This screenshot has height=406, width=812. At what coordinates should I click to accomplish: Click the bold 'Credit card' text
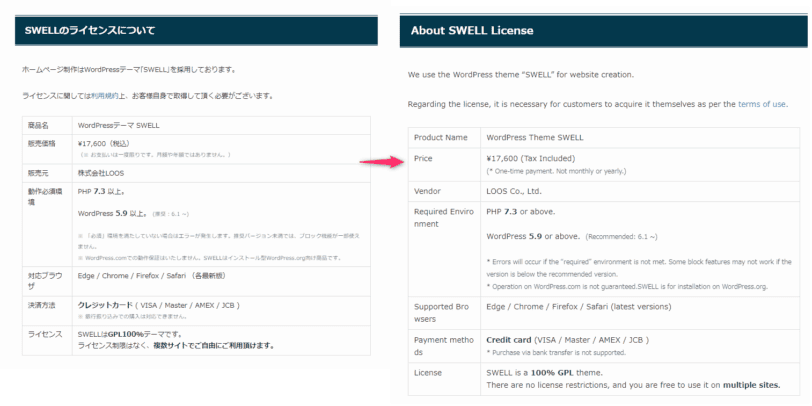pos(509,340)
